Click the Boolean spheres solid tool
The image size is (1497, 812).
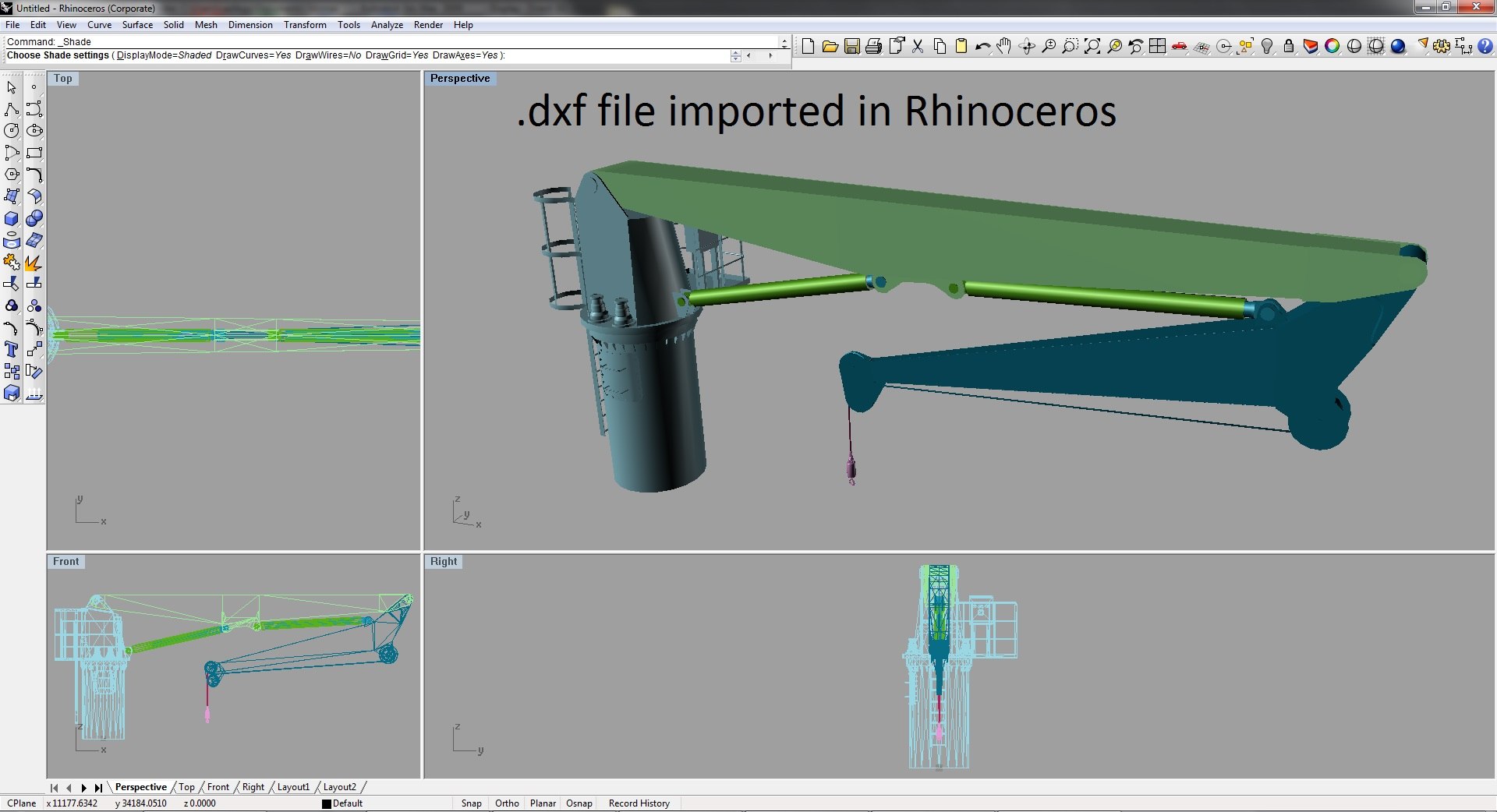point(34,219)
